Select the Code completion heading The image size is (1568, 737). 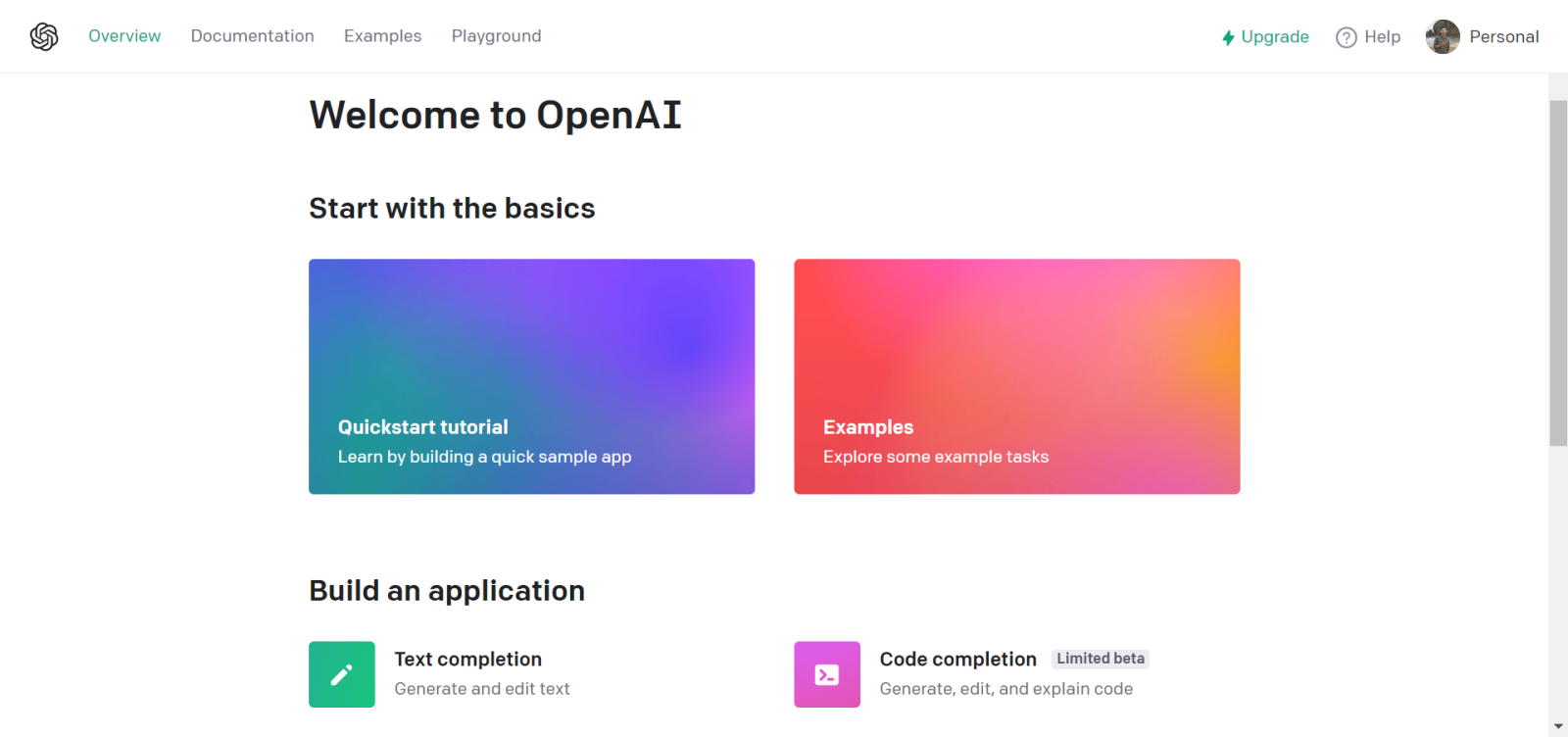pyautogui.click(x=957, y=660)
